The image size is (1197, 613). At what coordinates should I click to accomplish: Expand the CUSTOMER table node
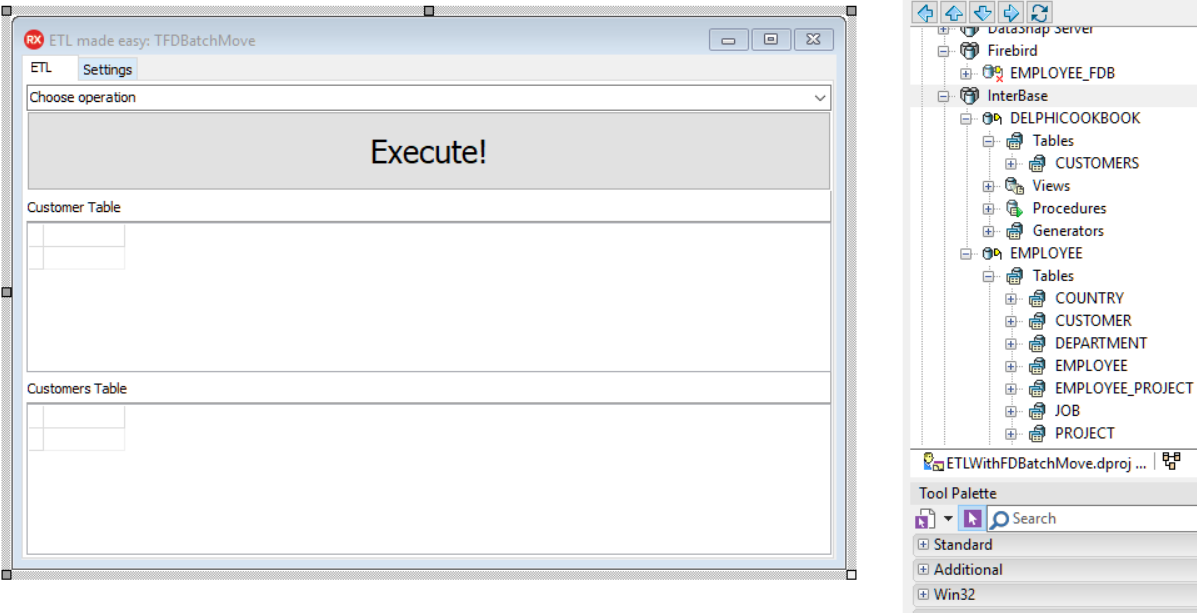coord(1011,321)
